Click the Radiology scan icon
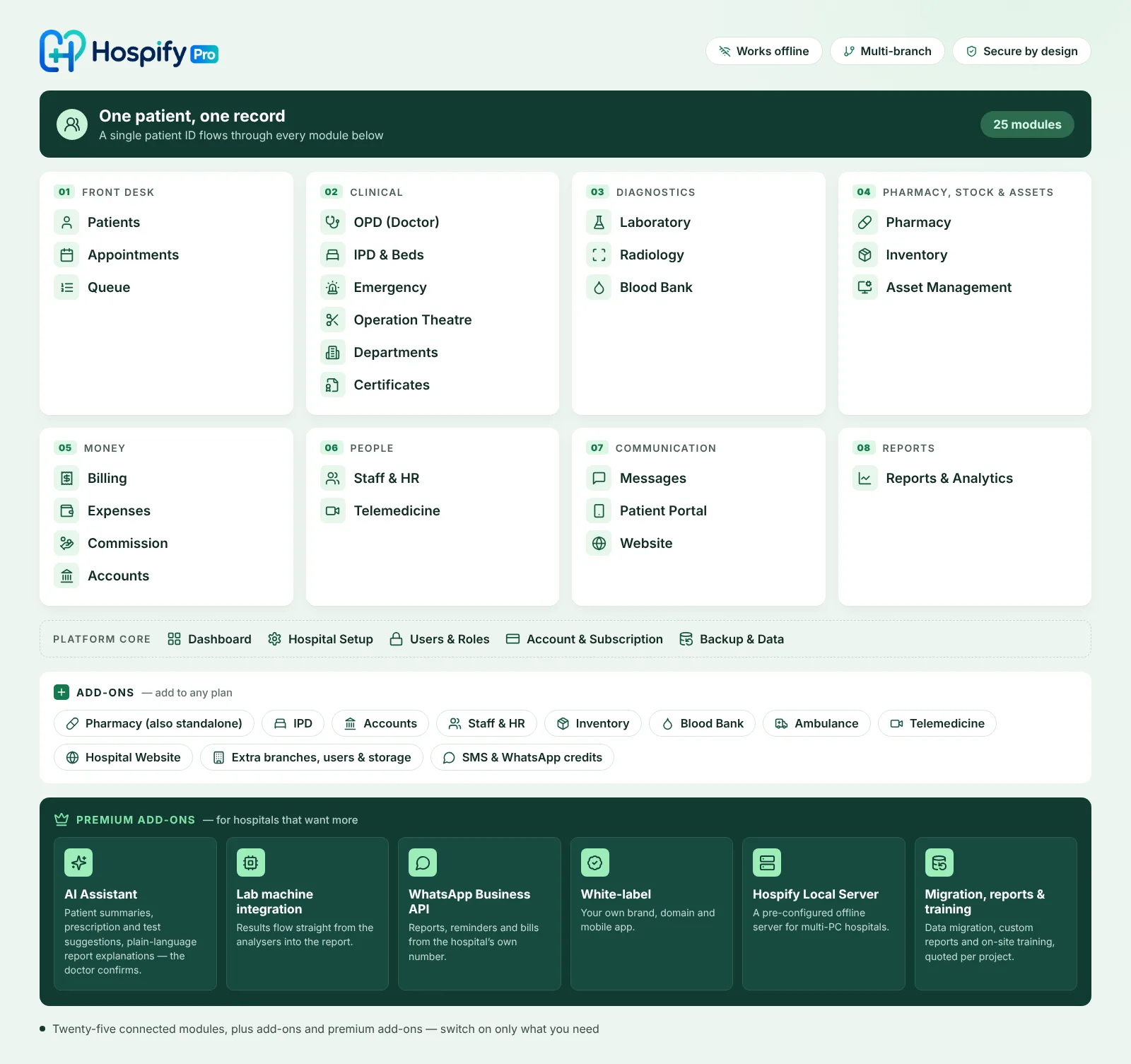 (599, 255)
